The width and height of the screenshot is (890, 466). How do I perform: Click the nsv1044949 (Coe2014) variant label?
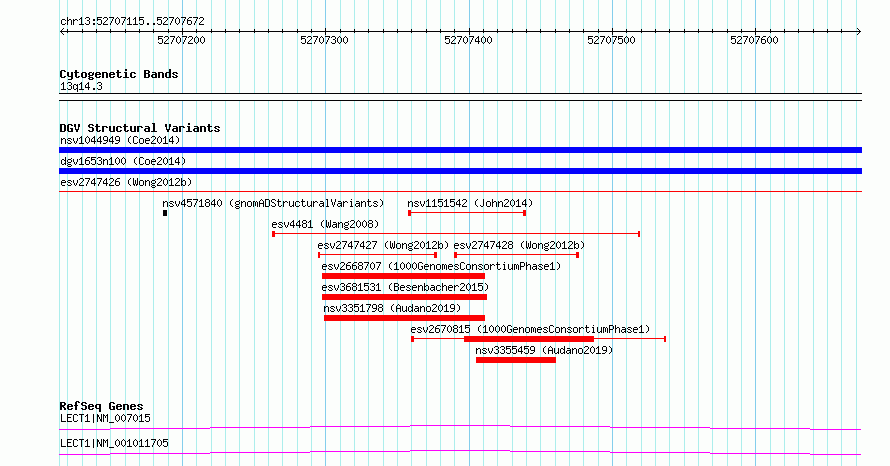120,140
